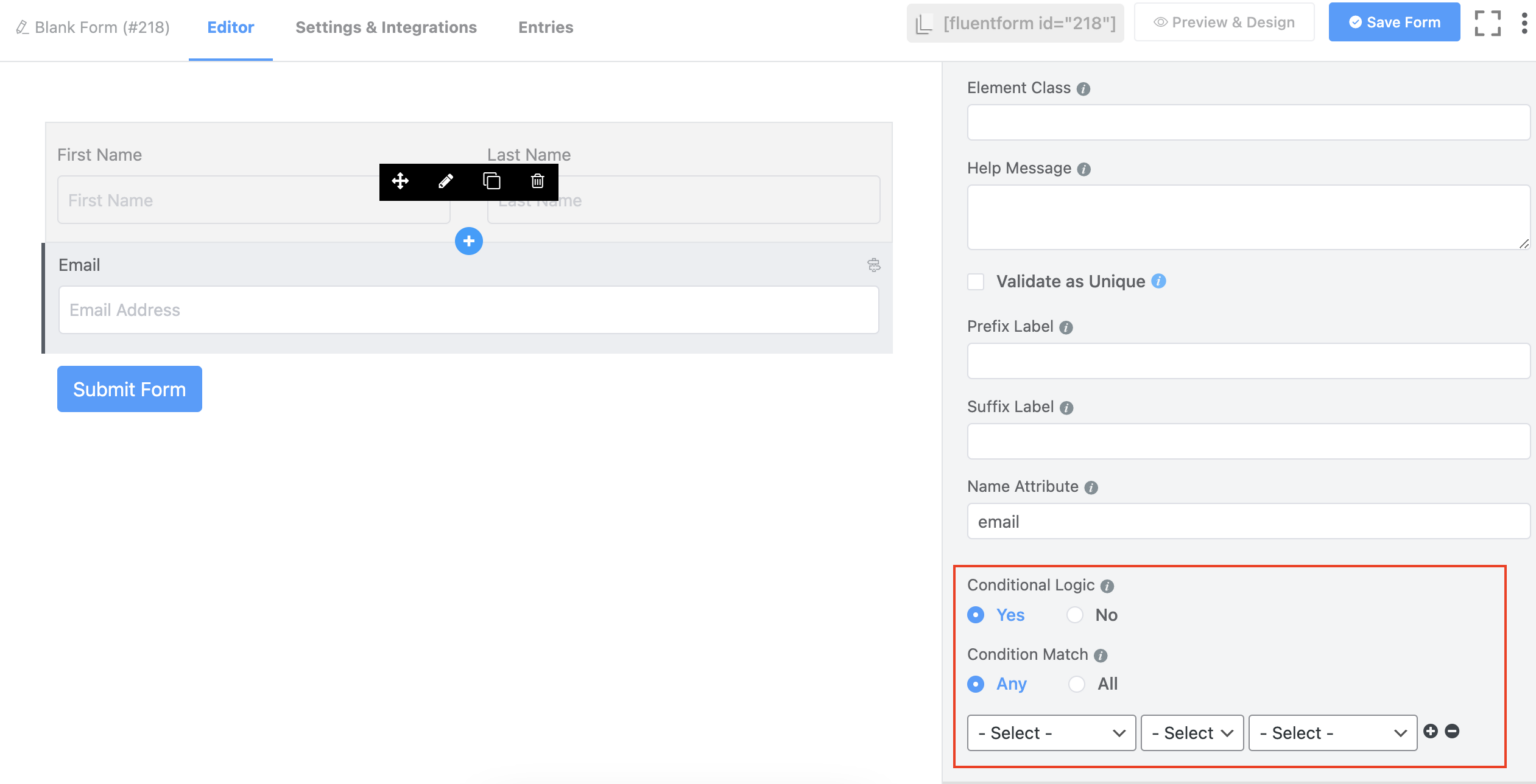Click the Conditional Logic info icon
Viewport: 1536px width, 784px height.
[1107, 586]
